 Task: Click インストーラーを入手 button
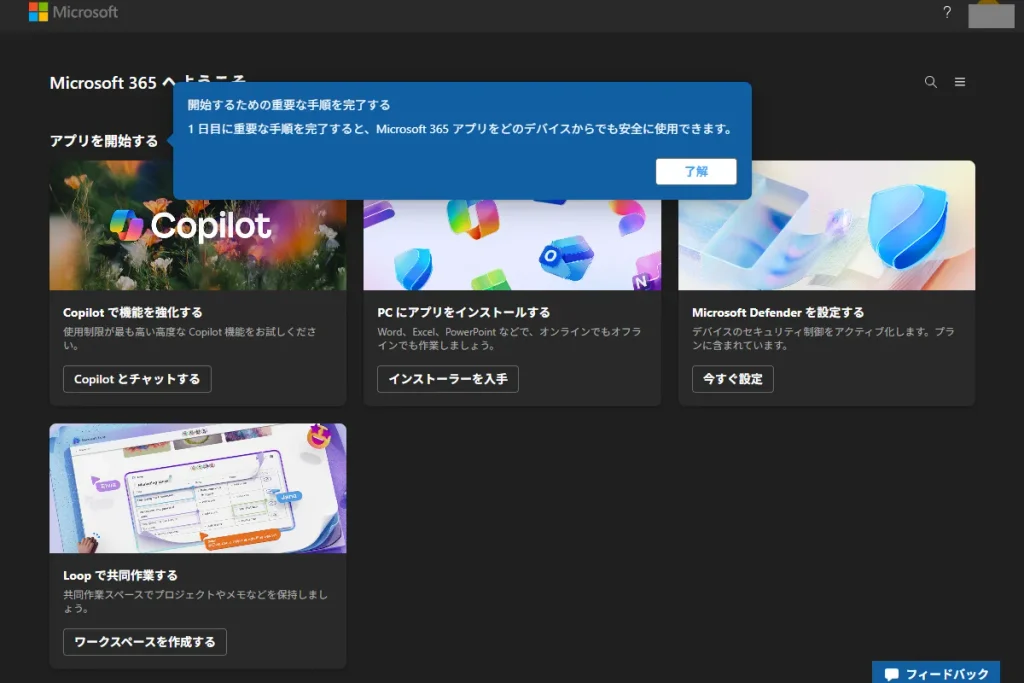(448, 379)
